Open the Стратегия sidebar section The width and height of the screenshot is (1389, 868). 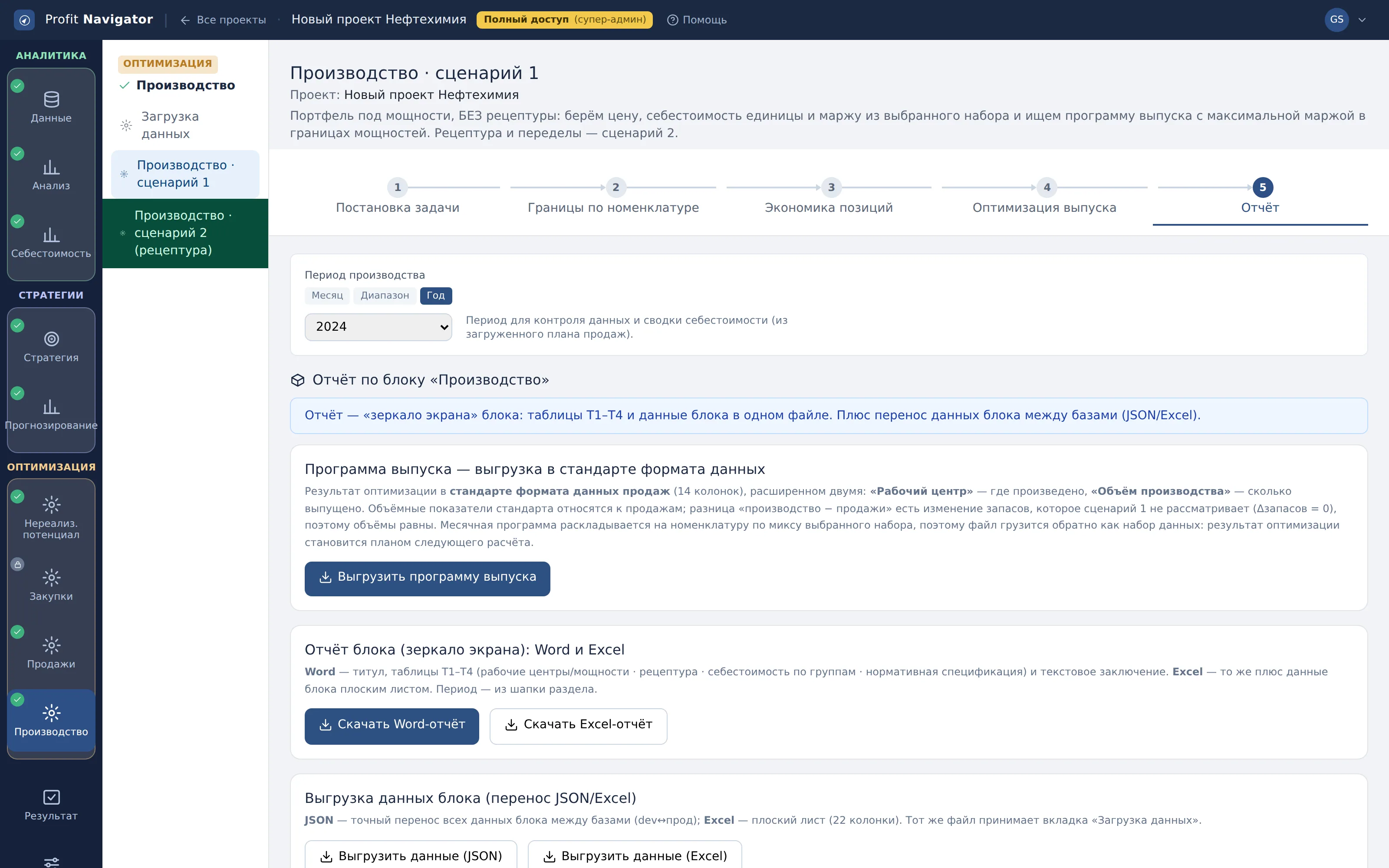click(x=51, y=346)
